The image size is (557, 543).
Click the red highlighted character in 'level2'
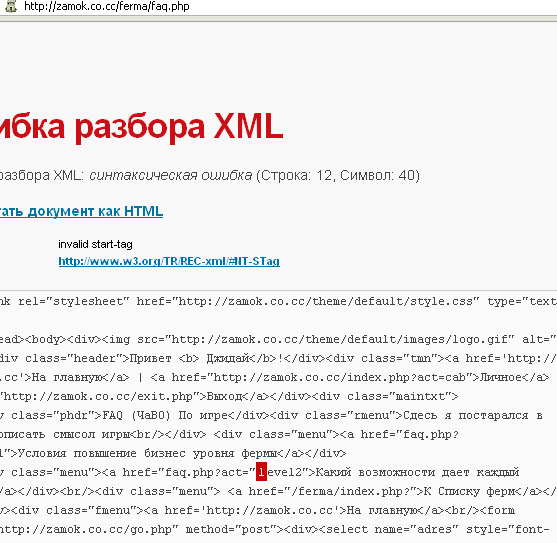pos(261,472)
